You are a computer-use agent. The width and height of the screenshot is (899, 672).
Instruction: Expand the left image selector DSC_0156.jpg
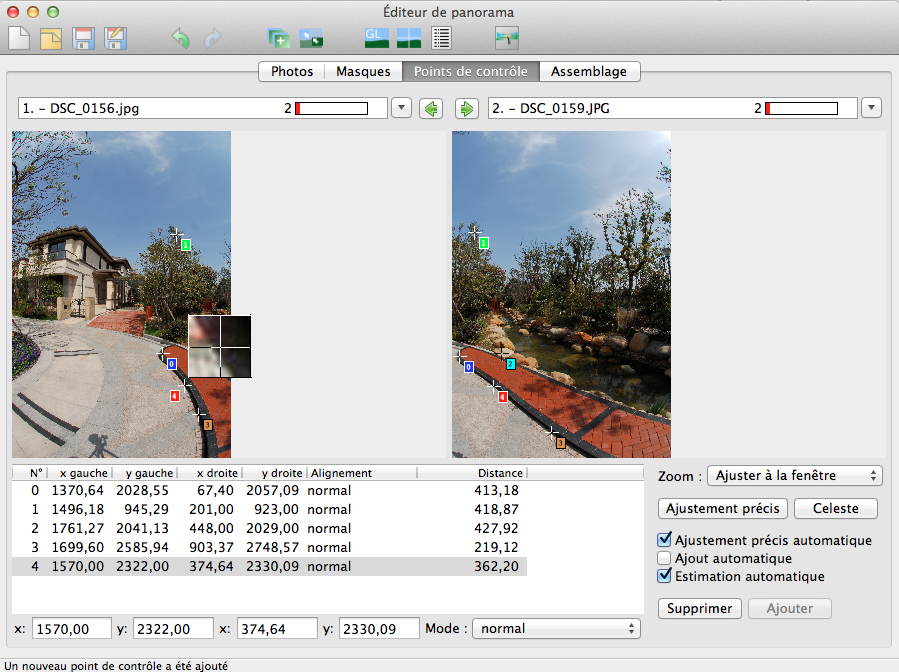coord(401,108)
